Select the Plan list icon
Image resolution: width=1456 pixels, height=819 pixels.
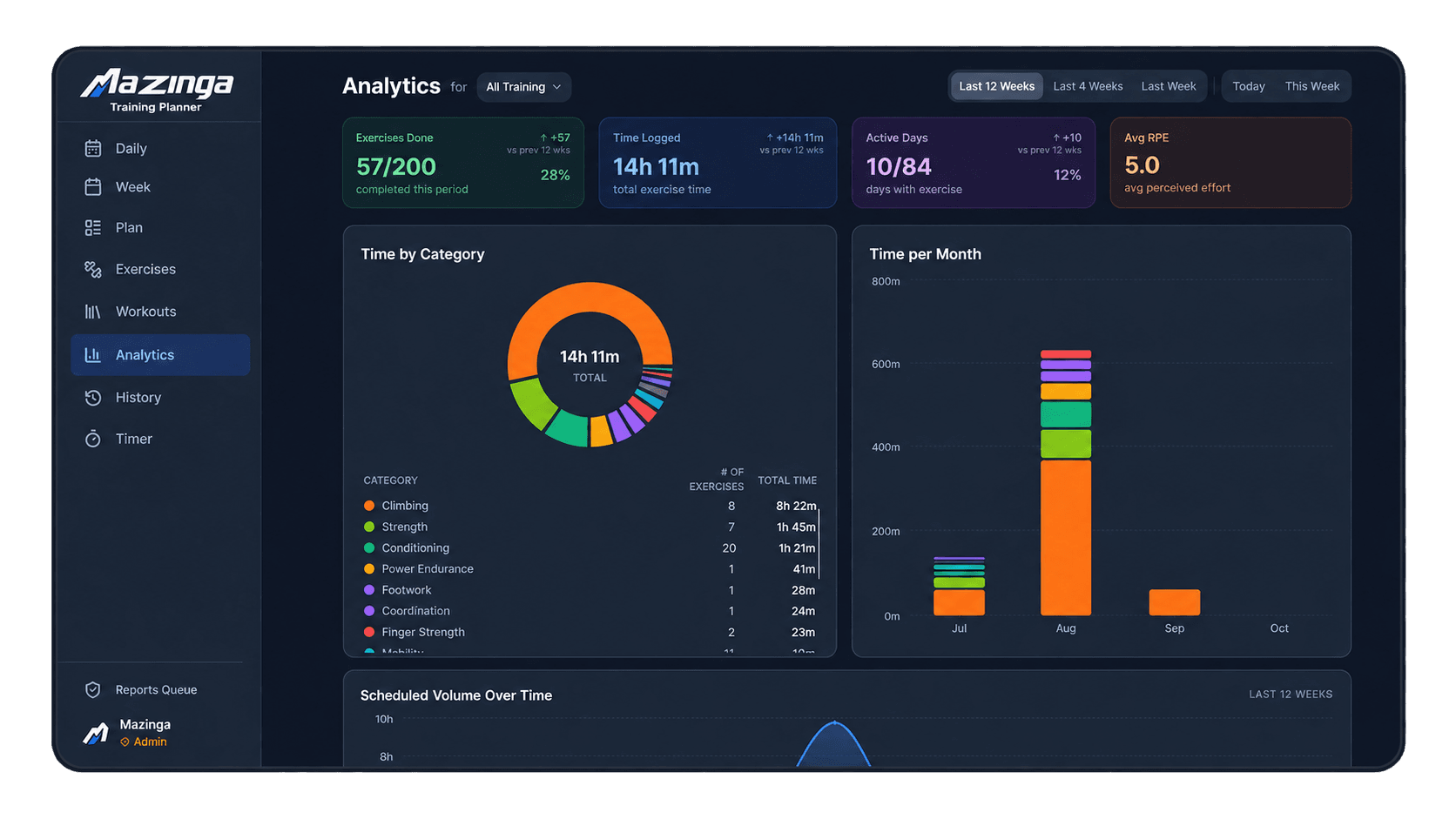[x=93, y=228]
